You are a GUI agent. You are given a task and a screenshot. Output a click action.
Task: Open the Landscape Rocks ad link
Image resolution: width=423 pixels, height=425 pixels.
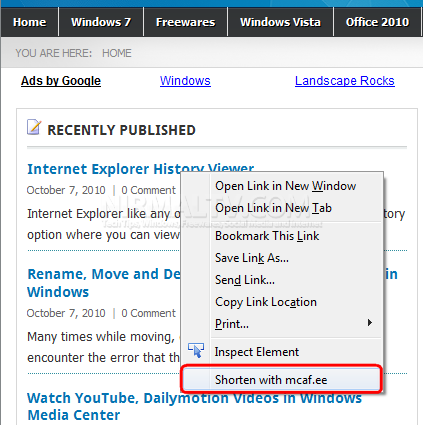point(345,81)
